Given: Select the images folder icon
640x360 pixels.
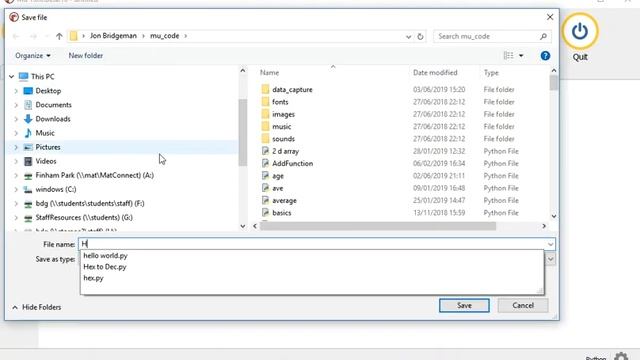Looking at the screenshot, I should [x=265, y=114].
